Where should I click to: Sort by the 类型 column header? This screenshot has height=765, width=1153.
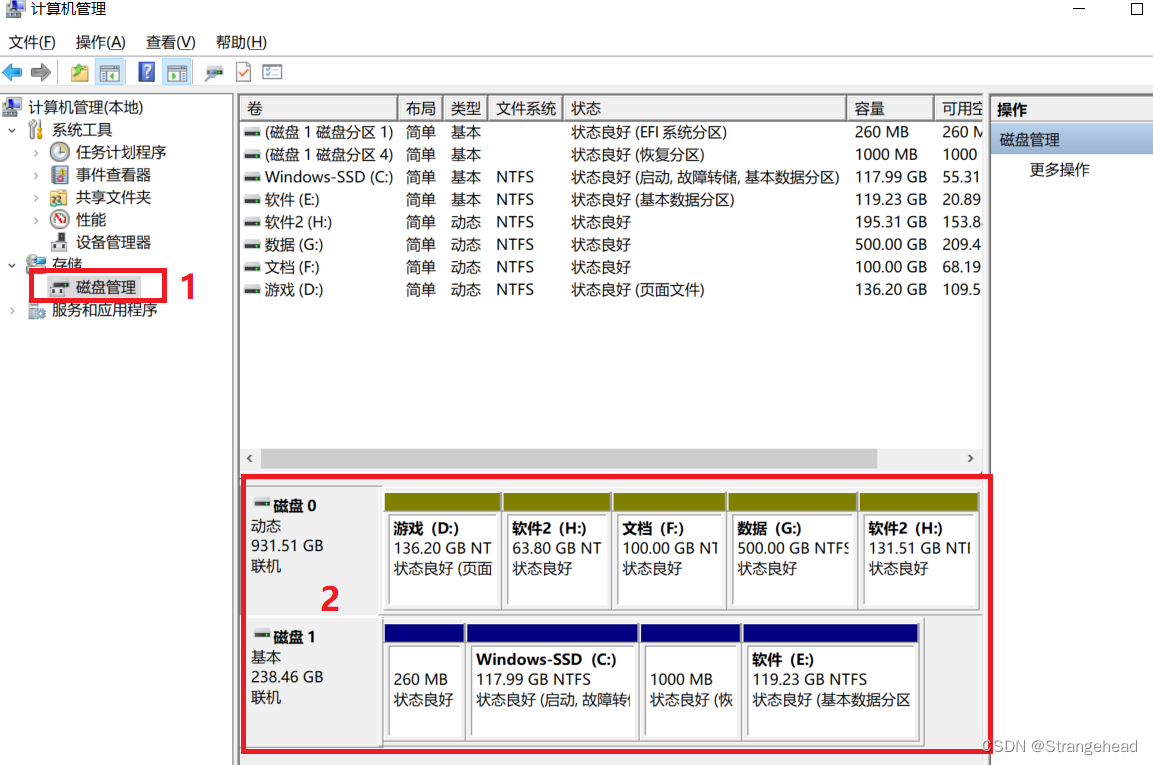[x=465, y=109]
